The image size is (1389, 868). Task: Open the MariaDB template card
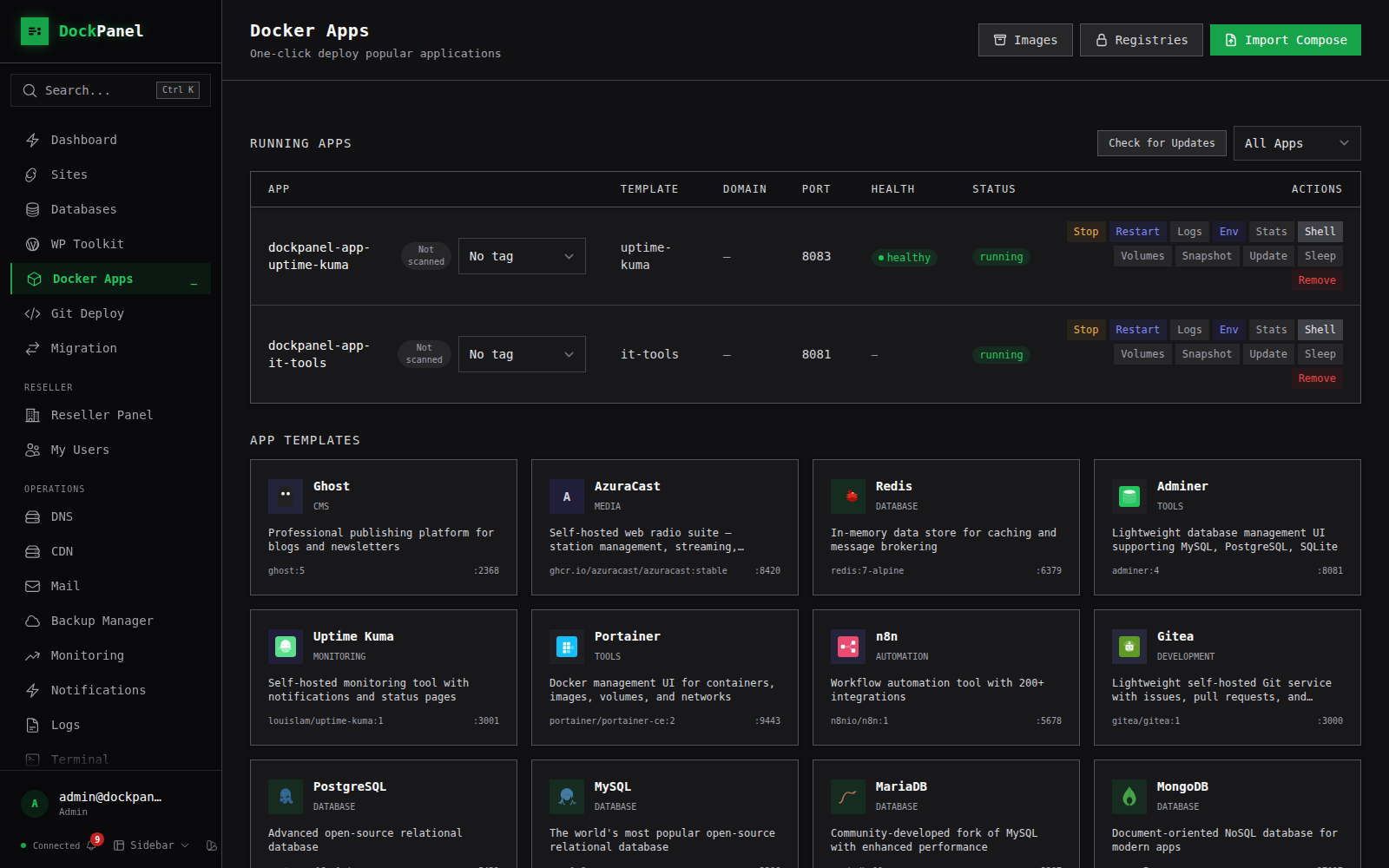point(946,814)
